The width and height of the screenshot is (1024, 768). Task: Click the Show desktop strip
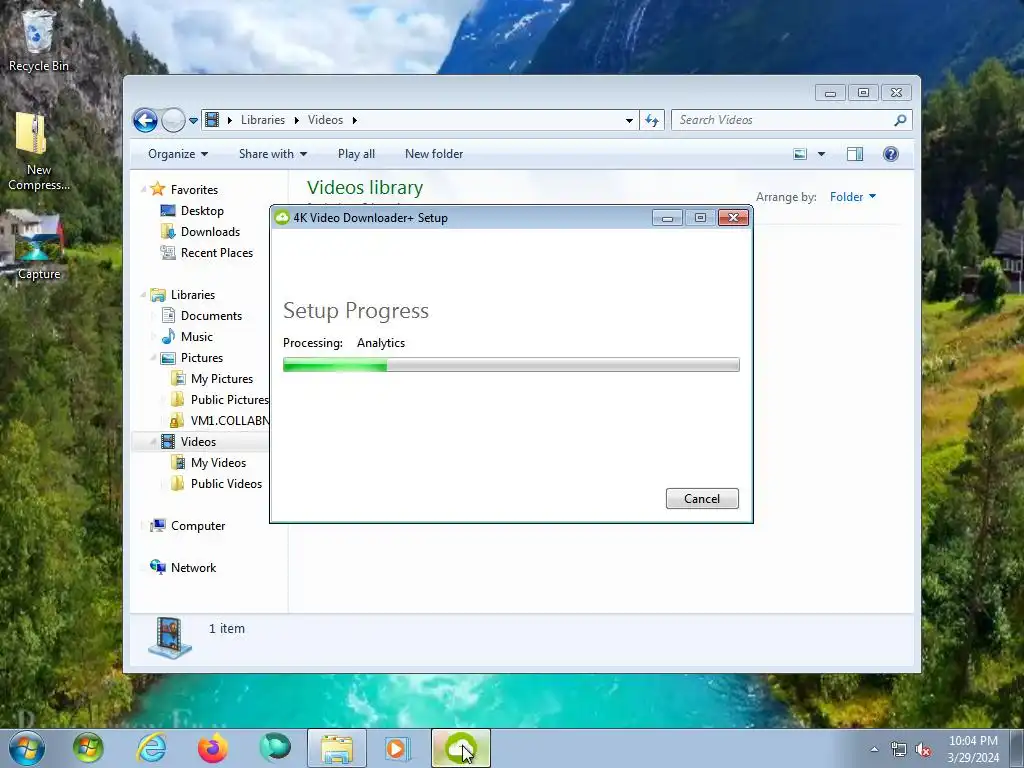click(x=1017, y=748)
